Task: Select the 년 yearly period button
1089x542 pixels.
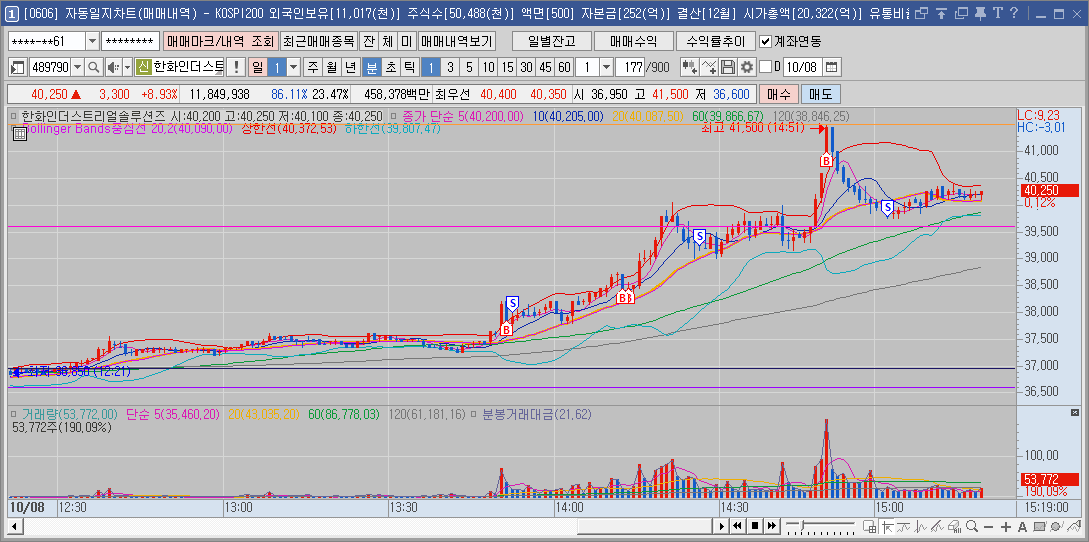Action: pos(351,67)
